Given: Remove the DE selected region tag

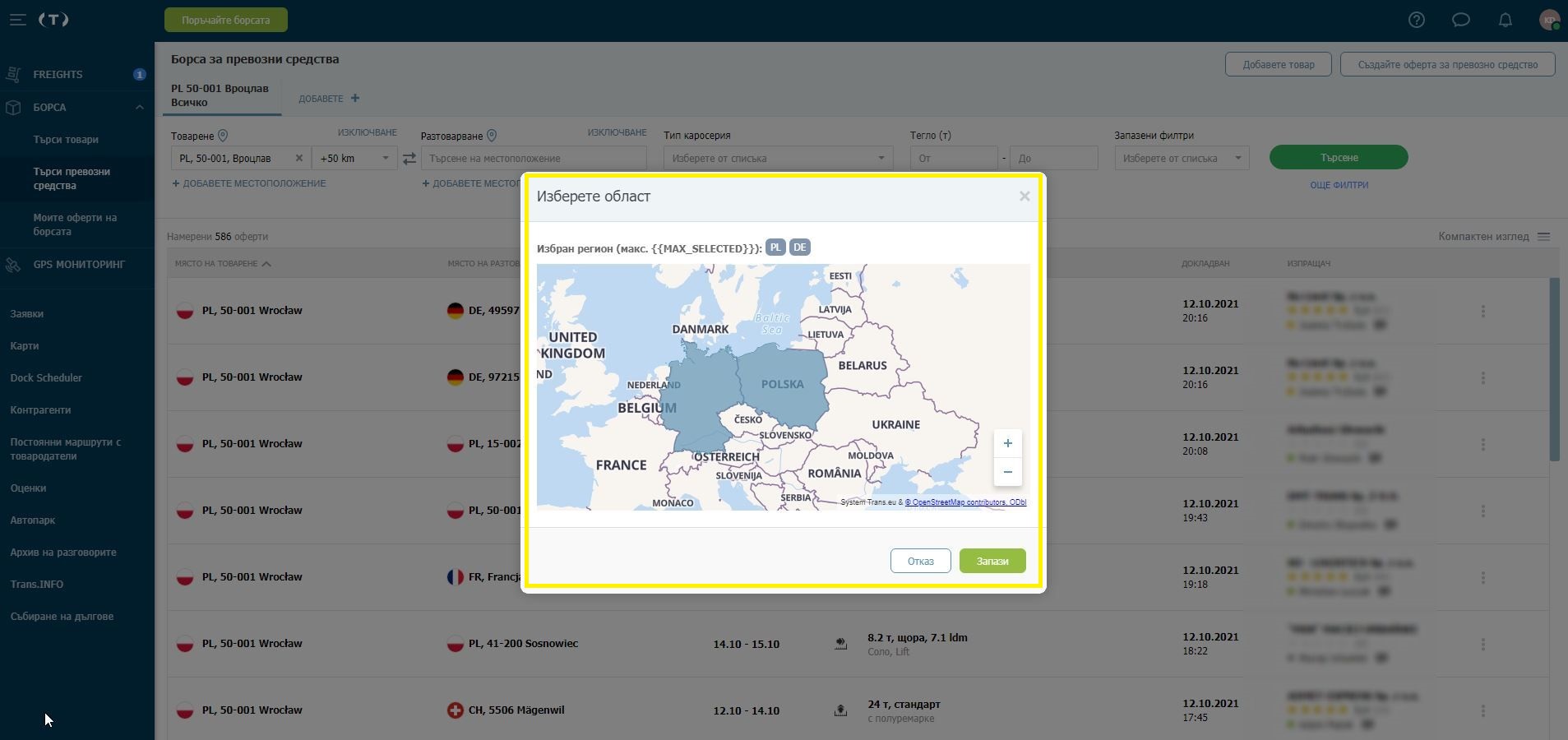Looking at the screenshot, I should (x=799, y=247).
